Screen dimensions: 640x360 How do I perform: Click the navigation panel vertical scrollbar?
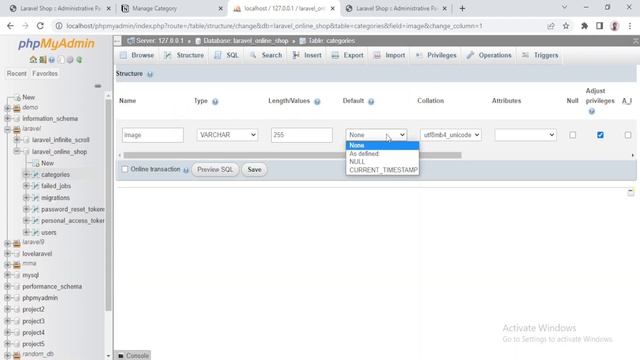(x=108, y=204)
